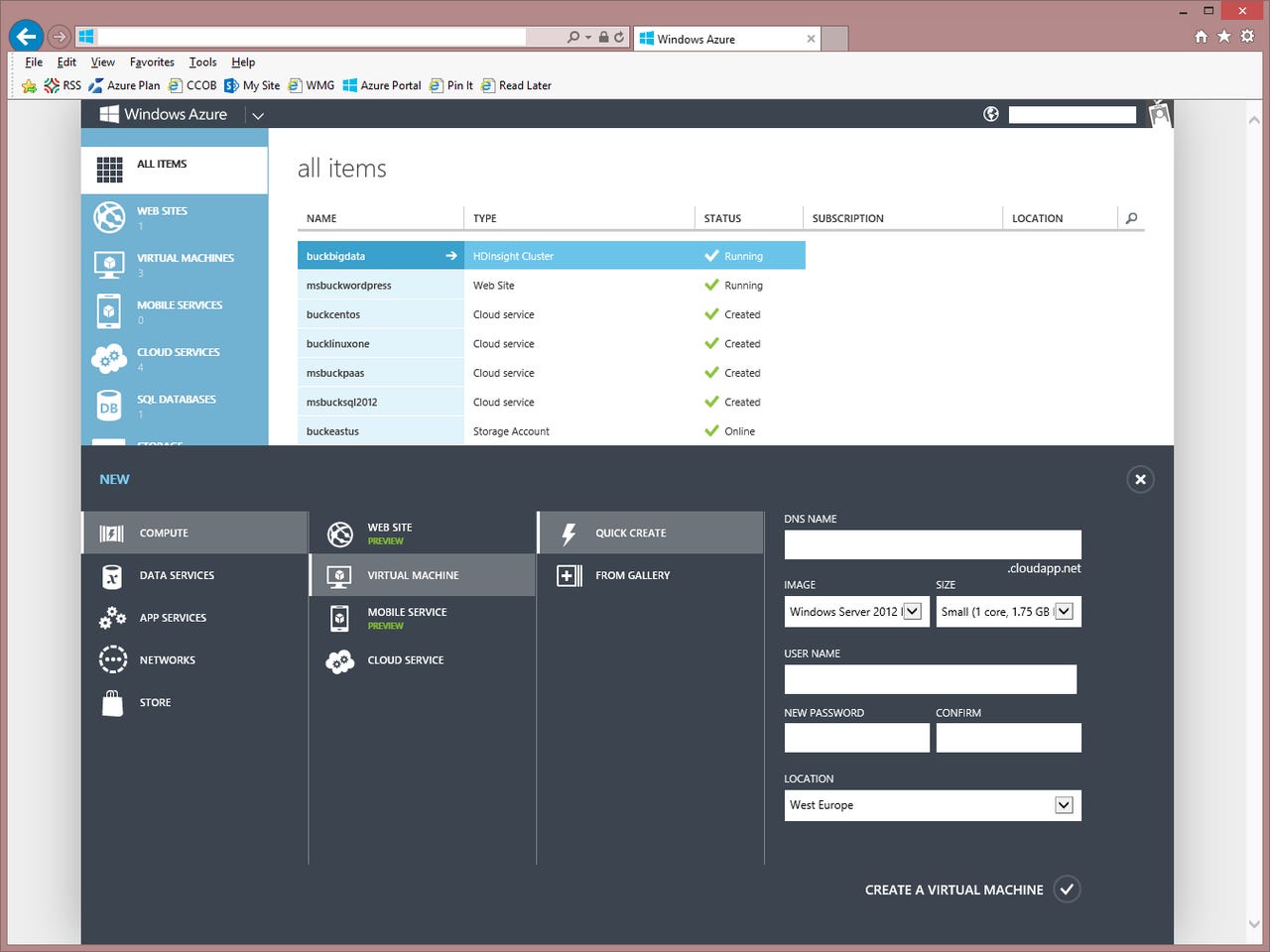Open Mobile Services from the sidebar

pos(109,311)
